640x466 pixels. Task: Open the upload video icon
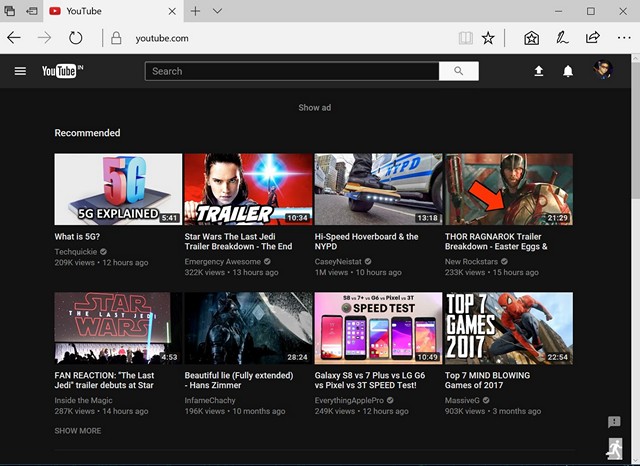tap(539, 71)
